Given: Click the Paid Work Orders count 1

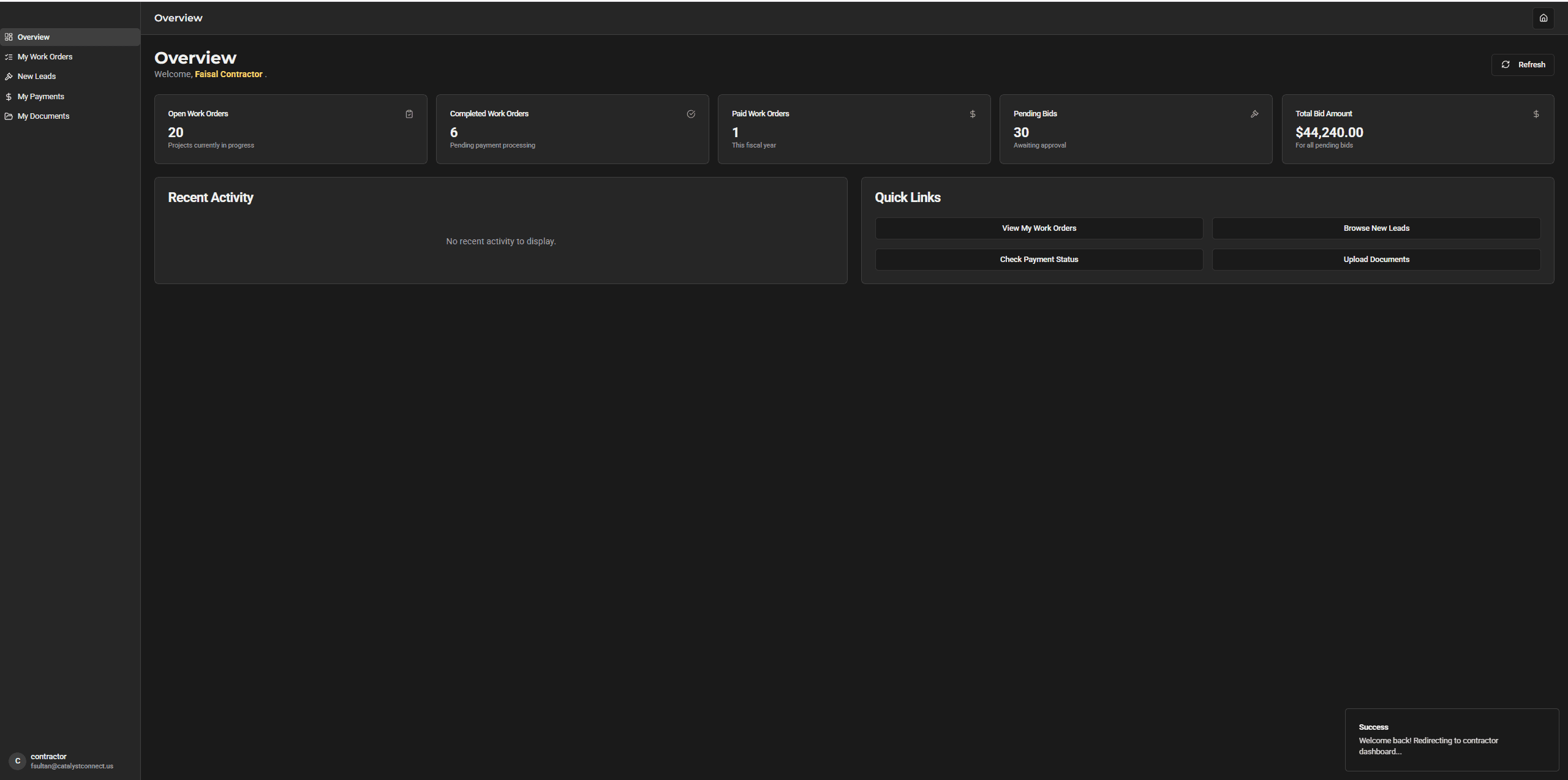Looking at the screenshot, I should (735, 132).
